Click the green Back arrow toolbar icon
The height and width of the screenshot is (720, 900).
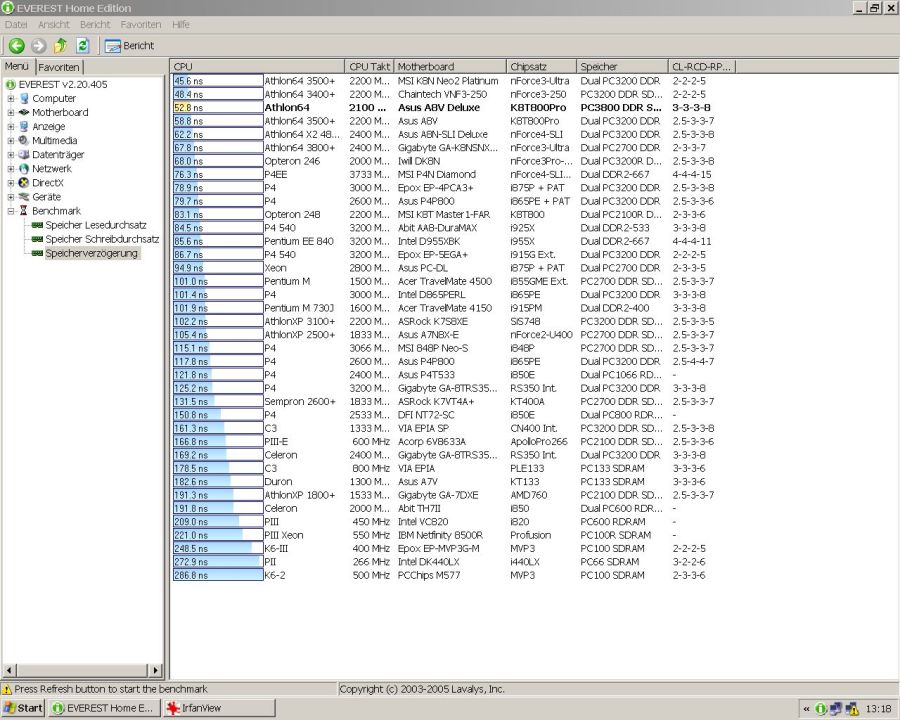click(x=17, y=45)
